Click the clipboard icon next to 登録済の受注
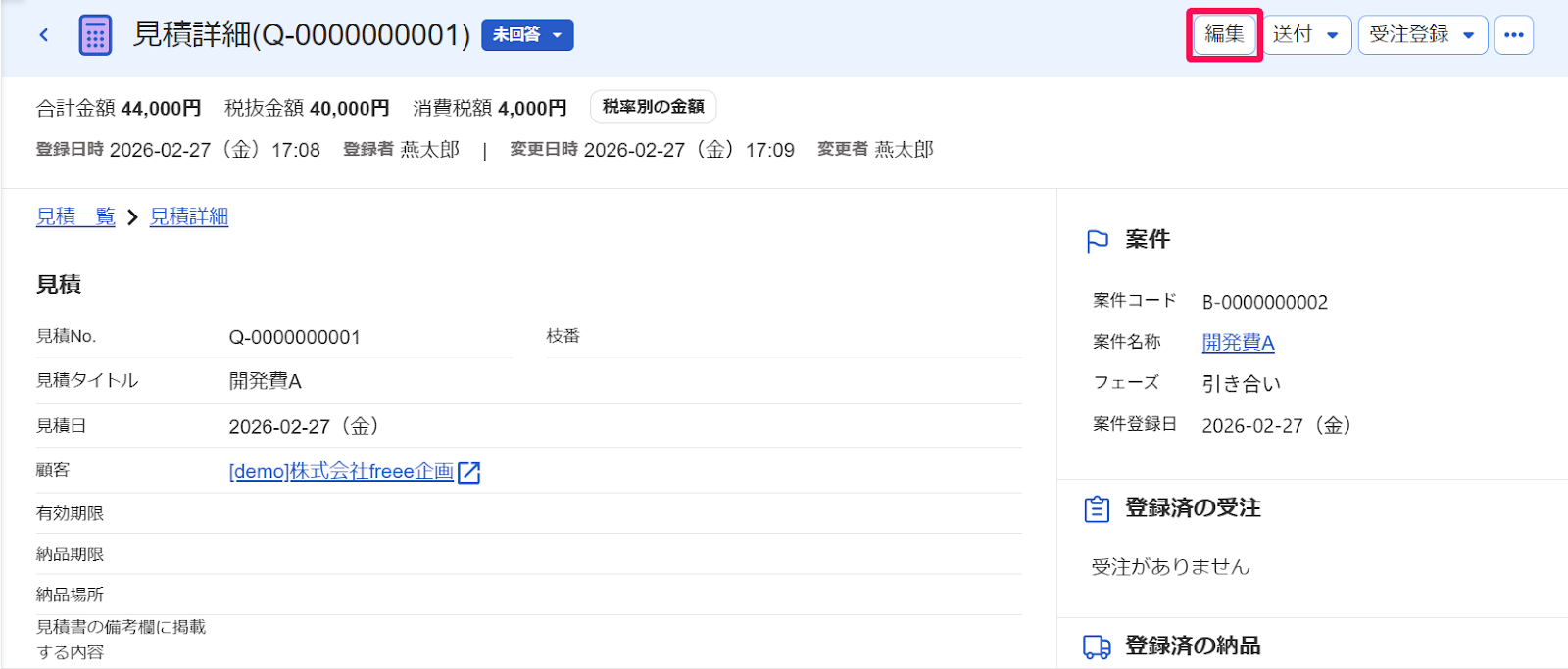1568x669 pixels. click(x=1097, y=509)
